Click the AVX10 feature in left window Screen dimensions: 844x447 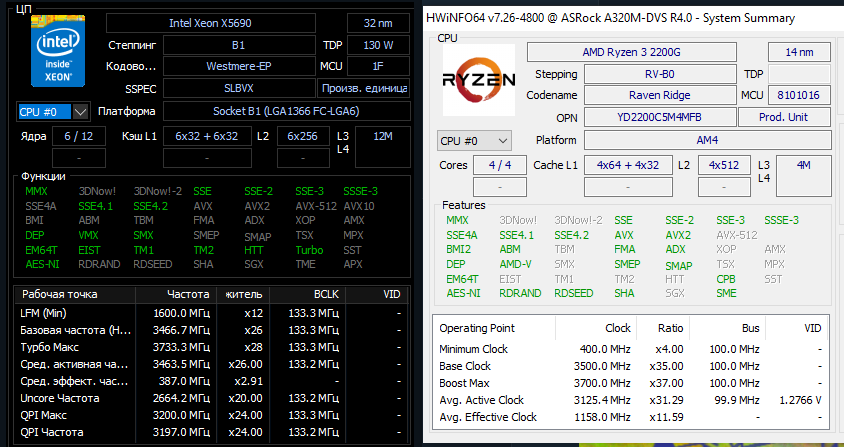coord(358,206)
